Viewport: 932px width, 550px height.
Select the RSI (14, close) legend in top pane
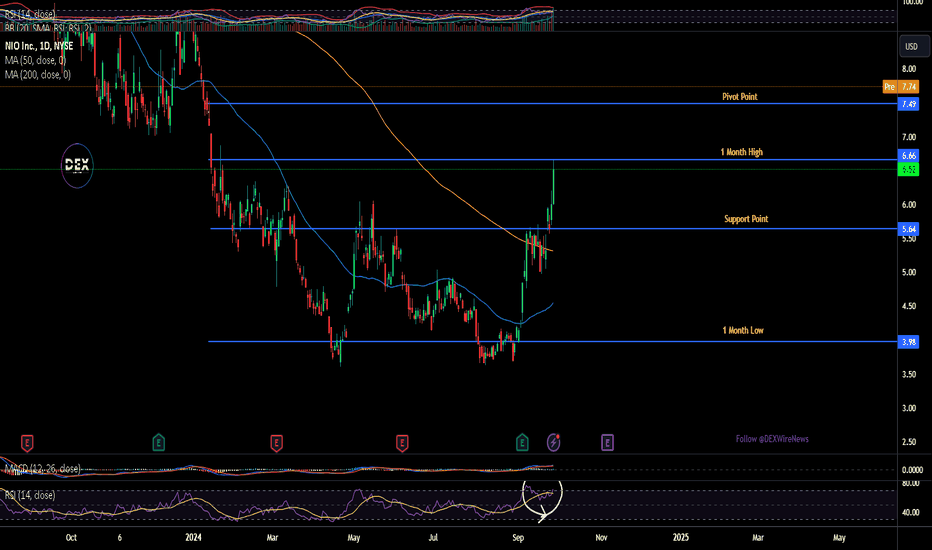click(30, 14)
